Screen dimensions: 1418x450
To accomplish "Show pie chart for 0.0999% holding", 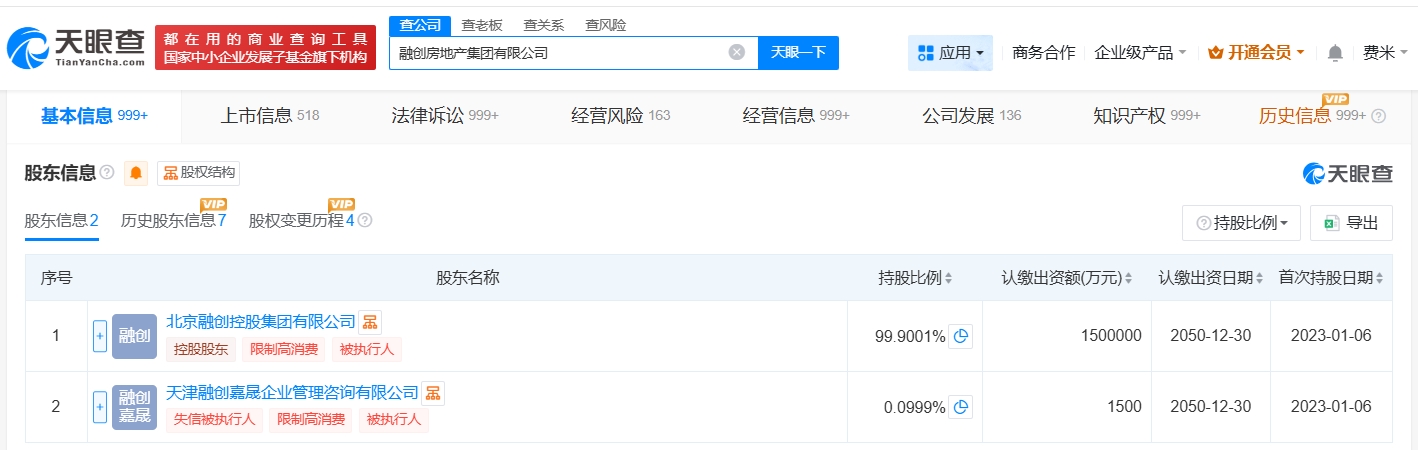I will pos(961,407).
